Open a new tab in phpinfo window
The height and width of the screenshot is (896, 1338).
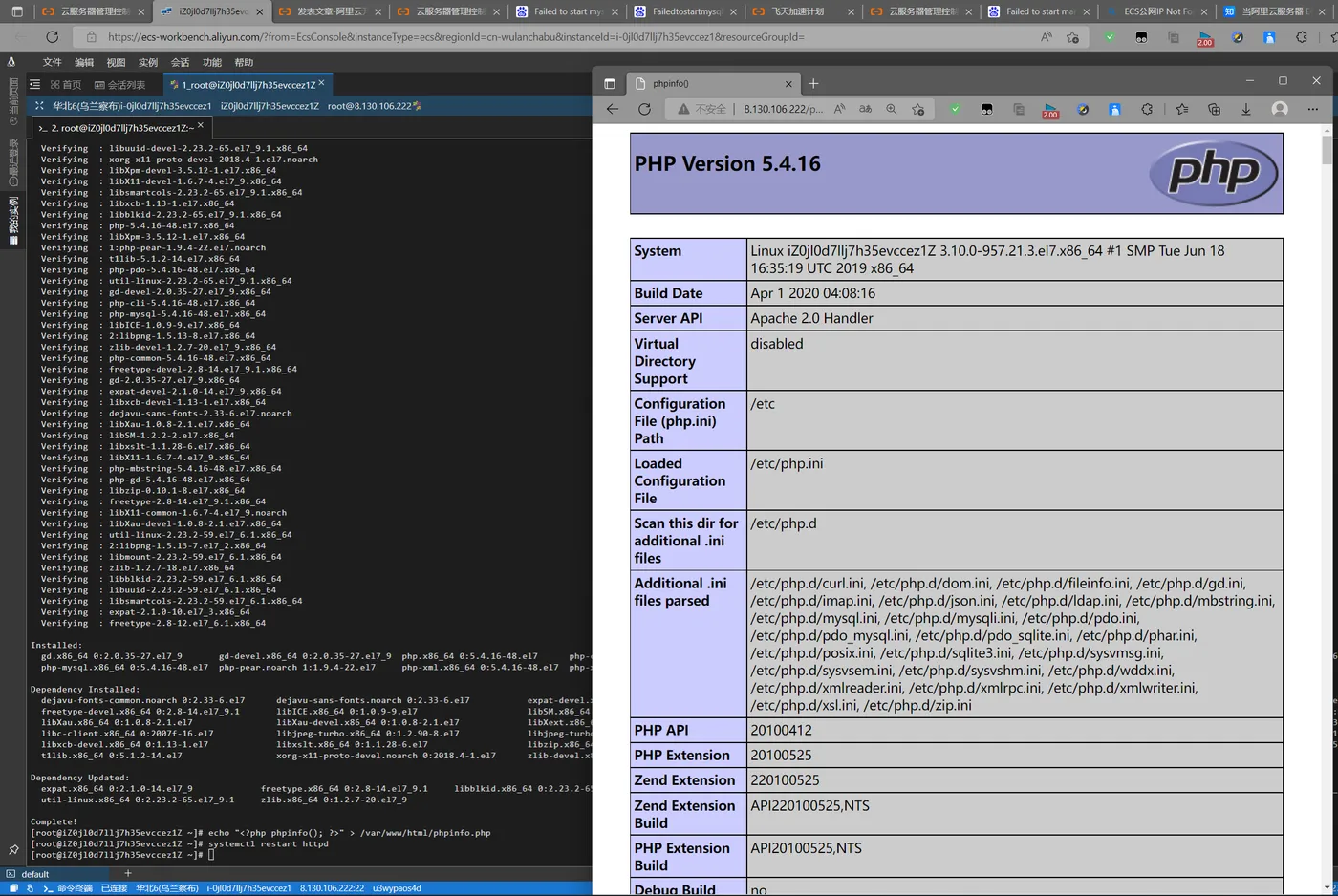pyautogui.click(x=813, y=83)
